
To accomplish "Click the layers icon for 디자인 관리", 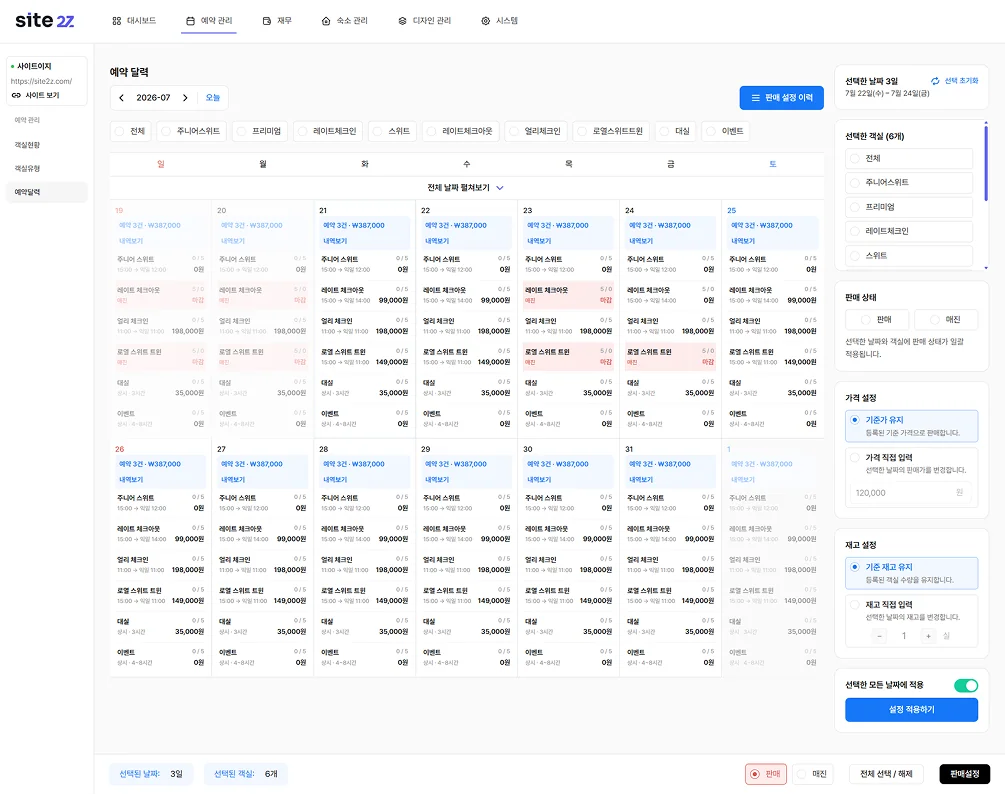I will [x=402, y=21].
